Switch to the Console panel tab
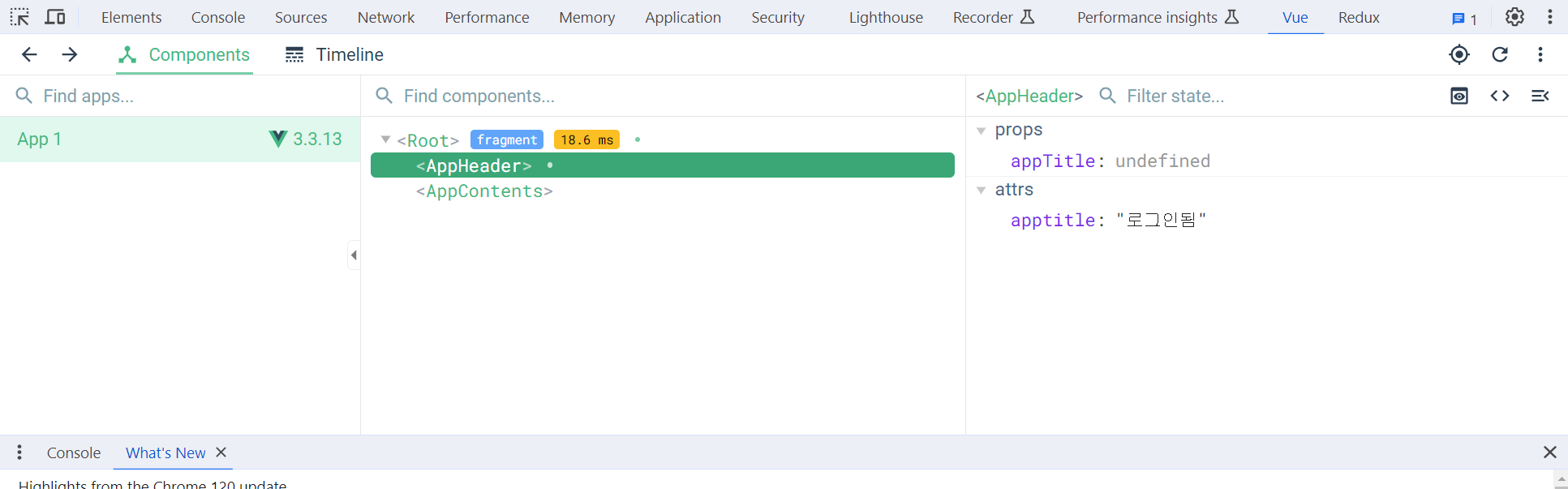1568x489 pixels. (x=218, y=17)
